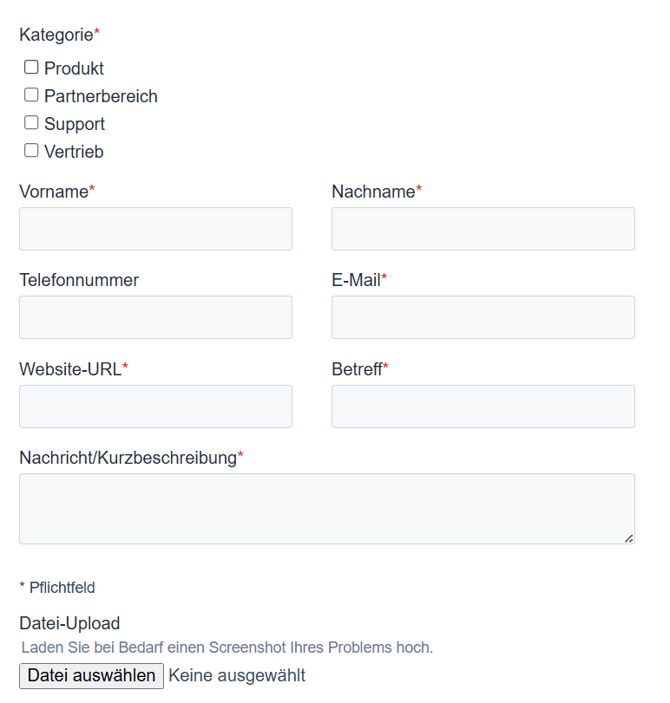Click the Partnerbereich label text
670x703 pixels.
point(101,97)
